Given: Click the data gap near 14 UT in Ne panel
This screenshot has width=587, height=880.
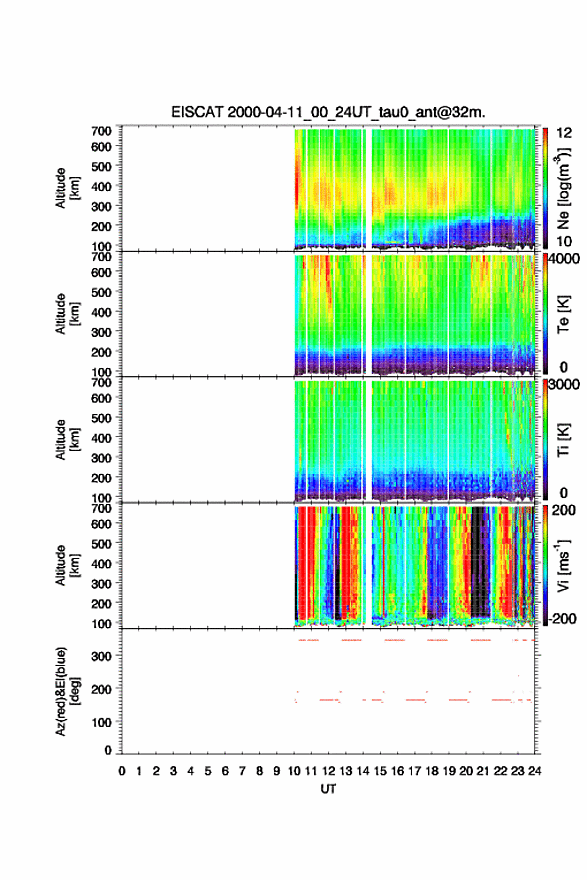Looking at the screenshot, I should 368,189.
